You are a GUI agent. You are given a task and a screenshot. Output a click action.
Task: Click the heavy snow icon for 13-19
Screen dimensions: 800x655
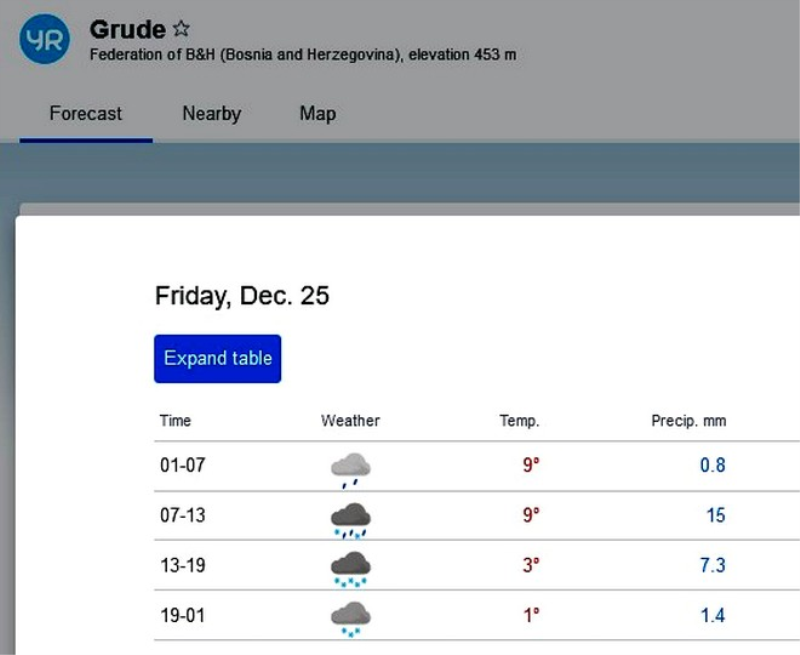tap(350, 567)
